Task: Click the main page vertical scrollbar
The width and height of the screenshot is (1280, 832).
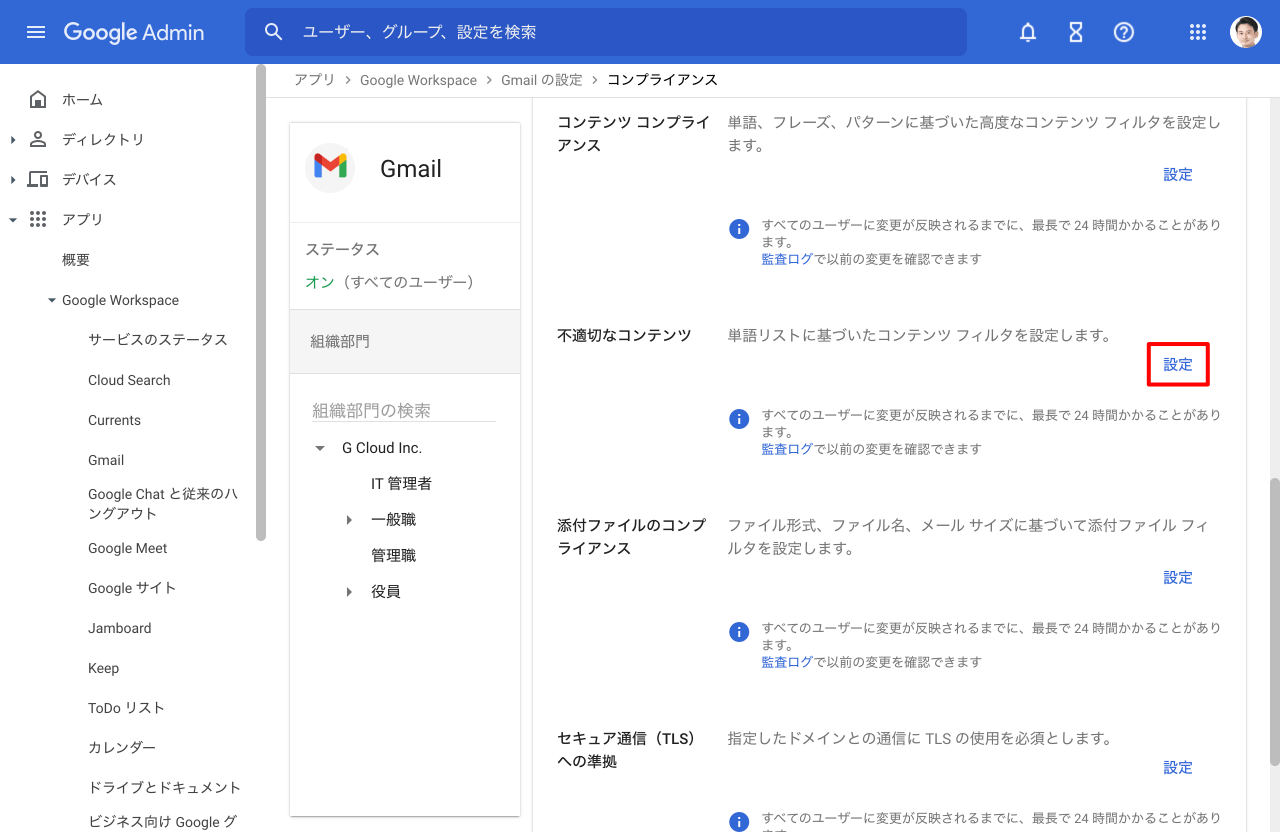Action: pyautogui.click(x=1274, y=622)
